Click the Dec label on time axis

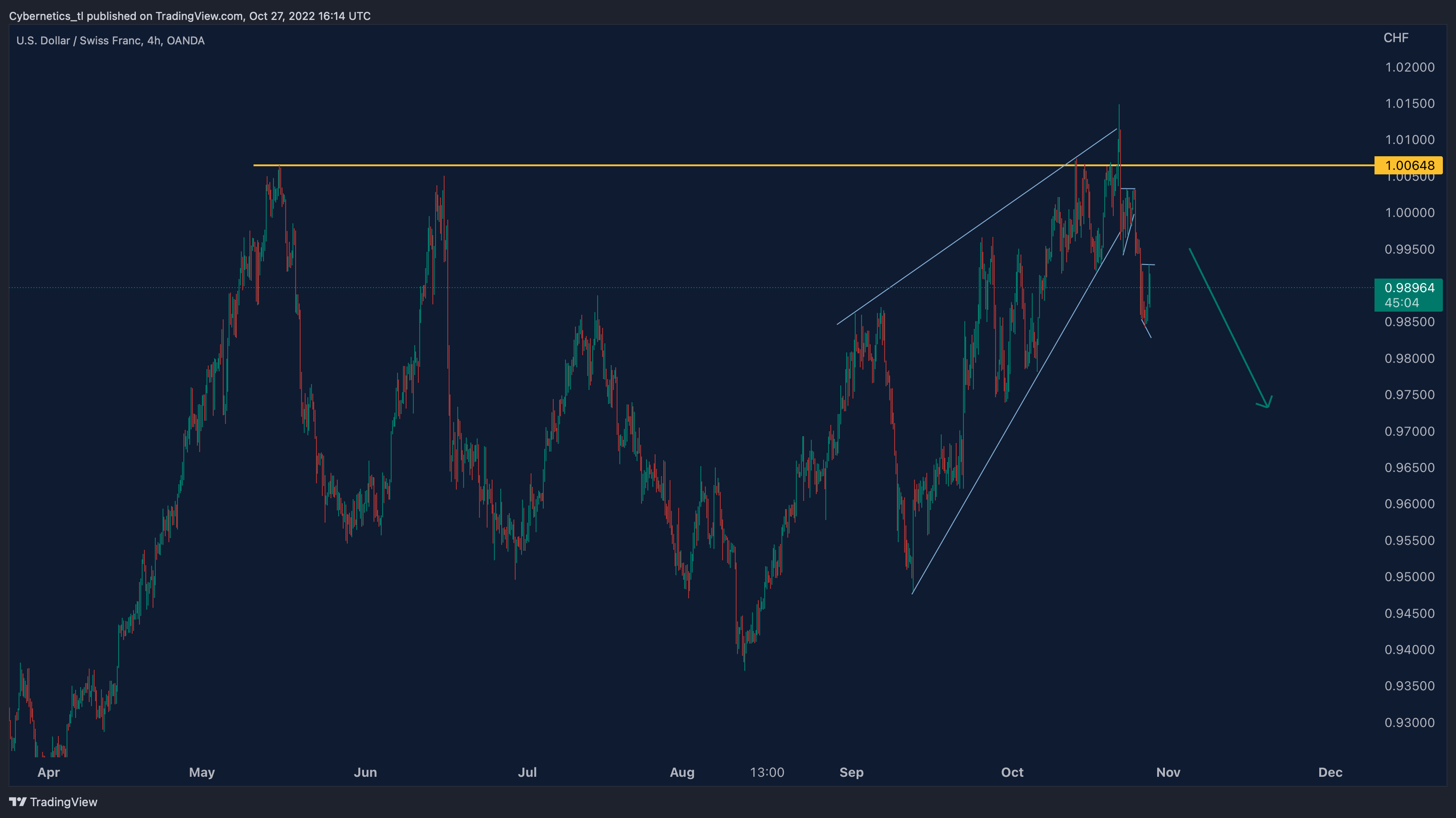point(1331,772)
